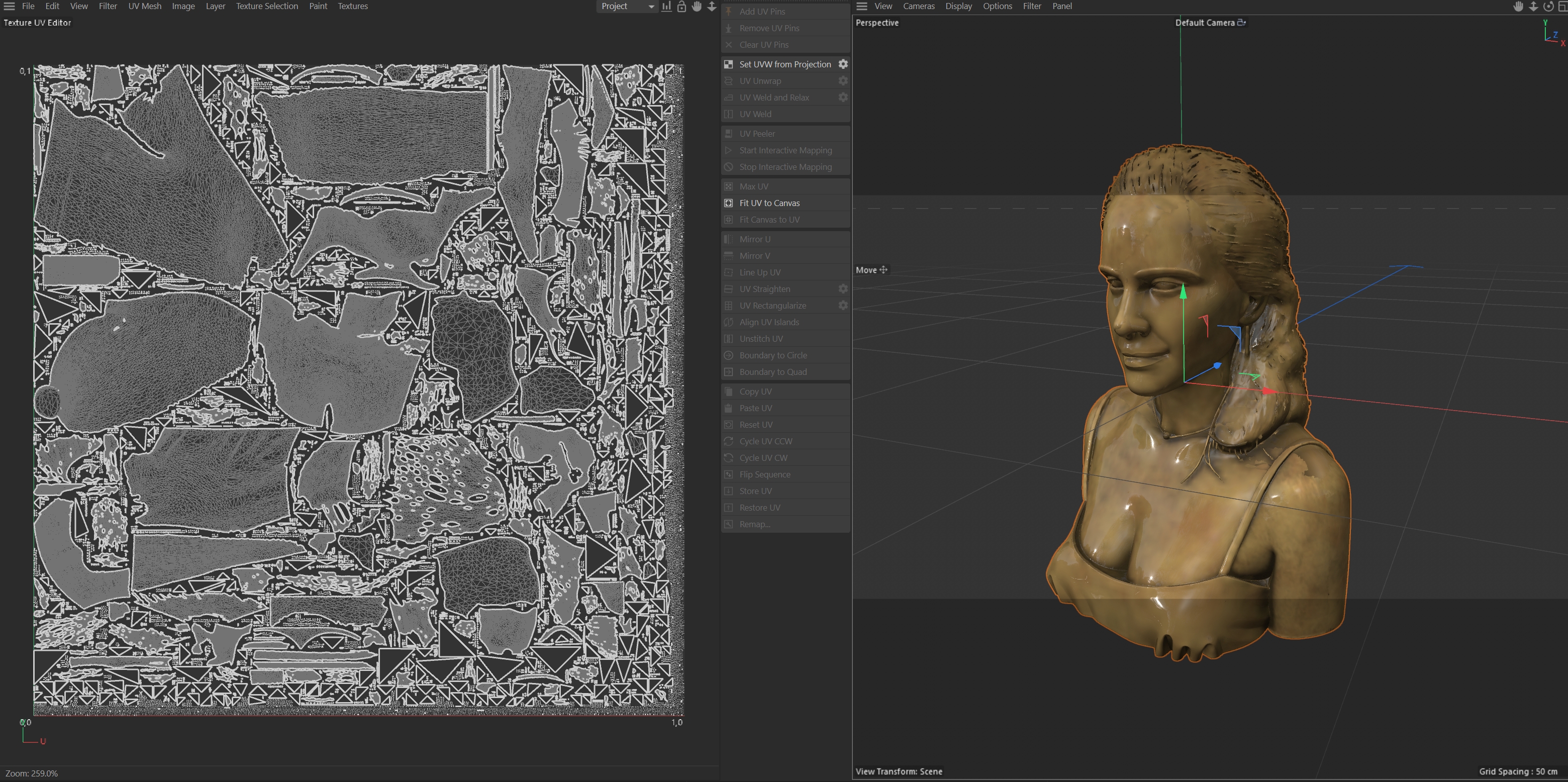Click Set UVW from Projection command

[x=785, y=64]
